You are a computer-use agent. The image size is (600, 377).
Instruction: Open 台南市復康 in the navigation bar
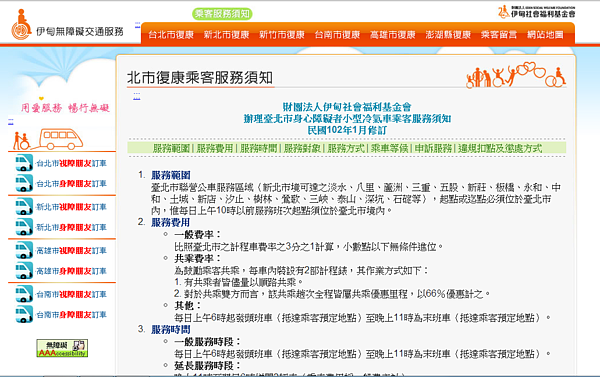click(337, 35)
